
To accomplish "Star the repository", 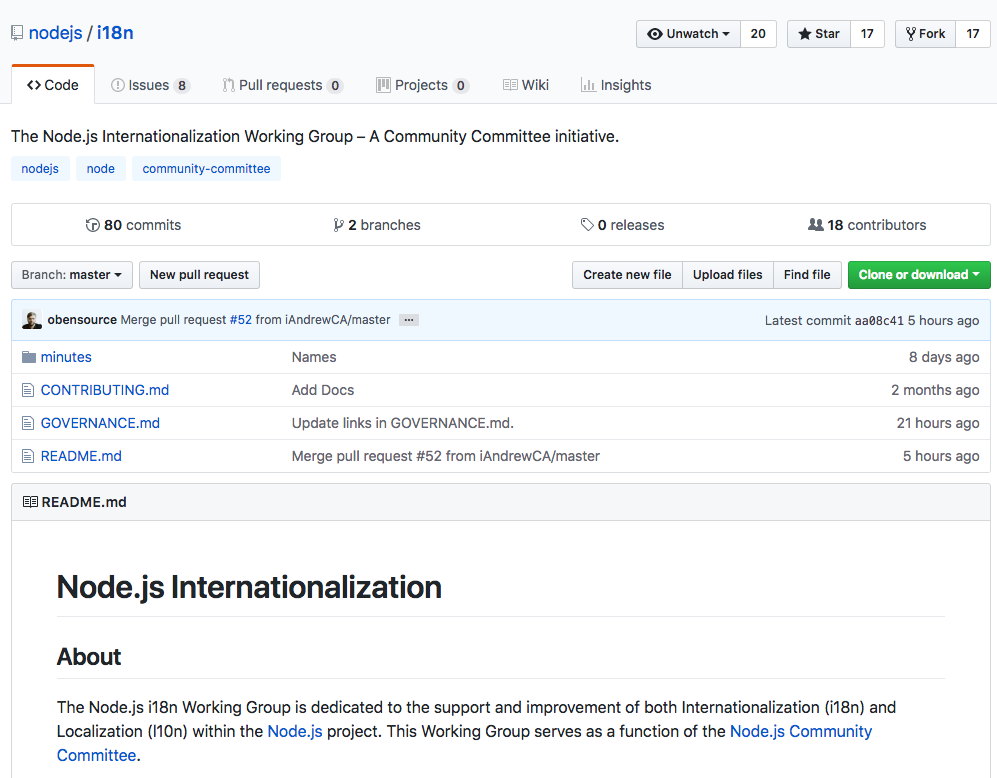I will coord(819,34).
